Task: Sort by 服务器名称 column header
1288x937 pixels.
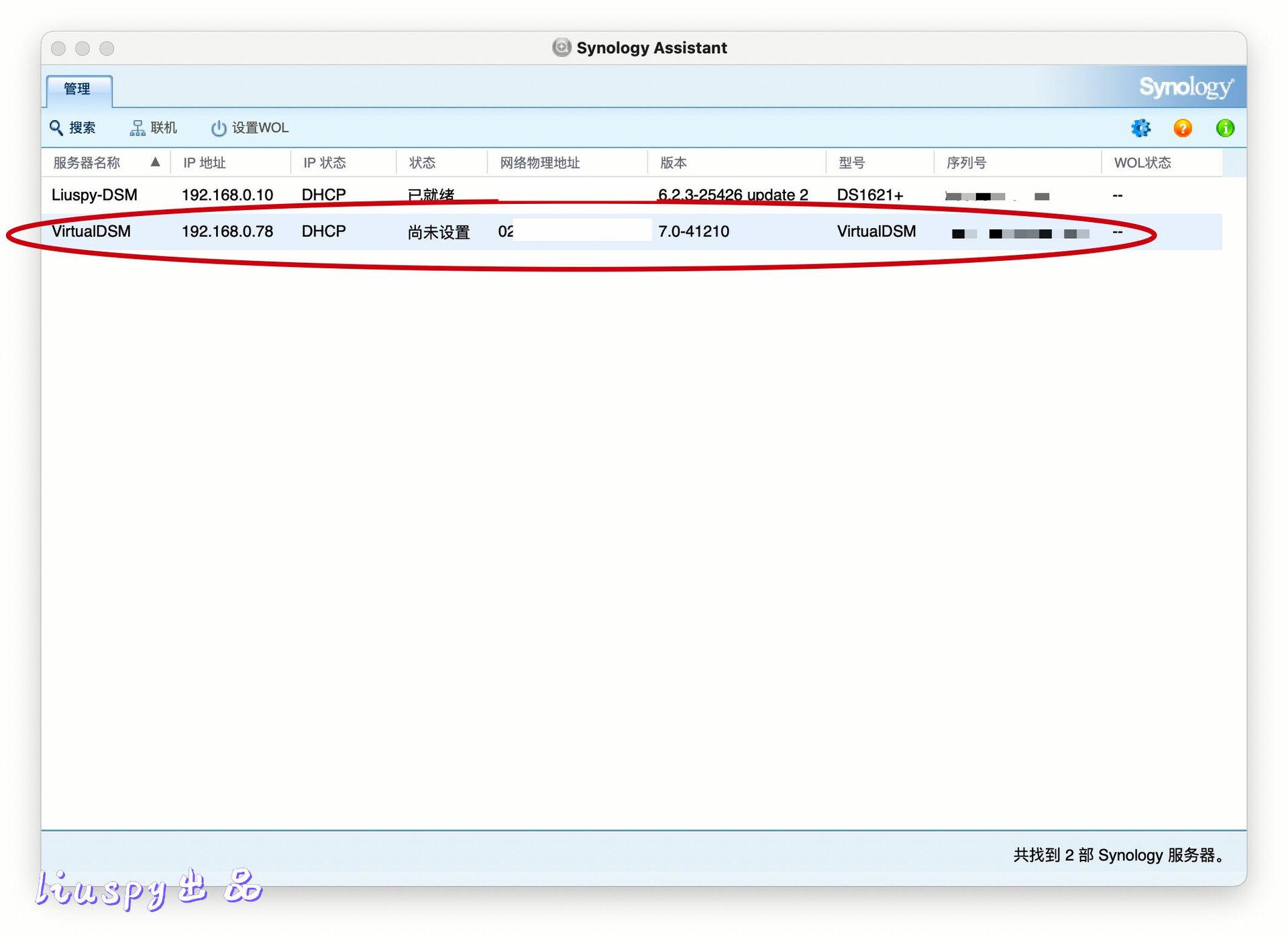Action: tap(87, 163)
